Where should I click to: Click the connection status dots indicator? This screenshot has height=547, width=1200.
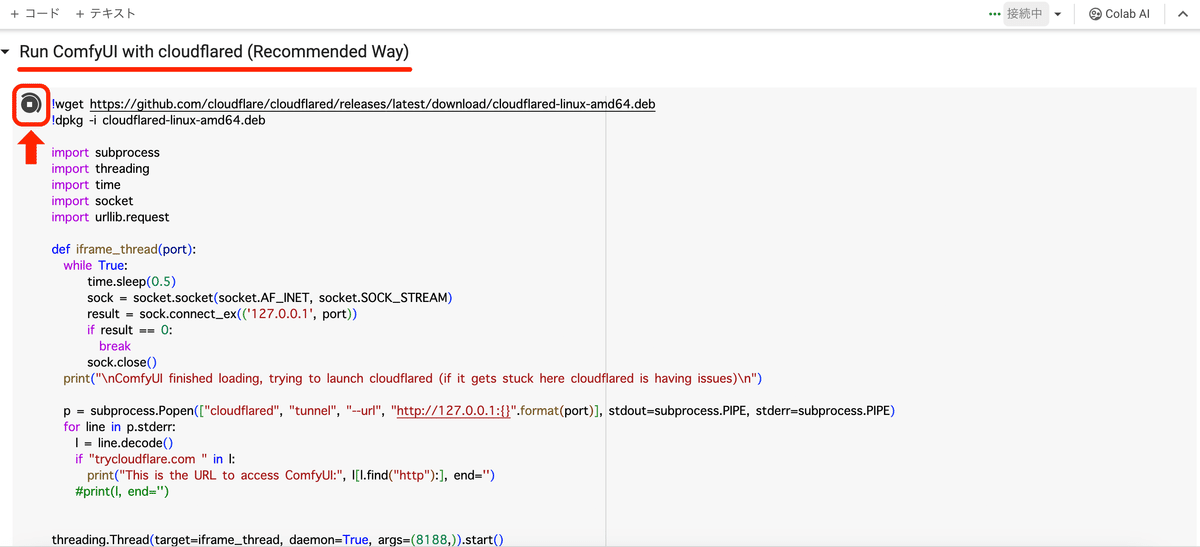click(x=994, y=14)
